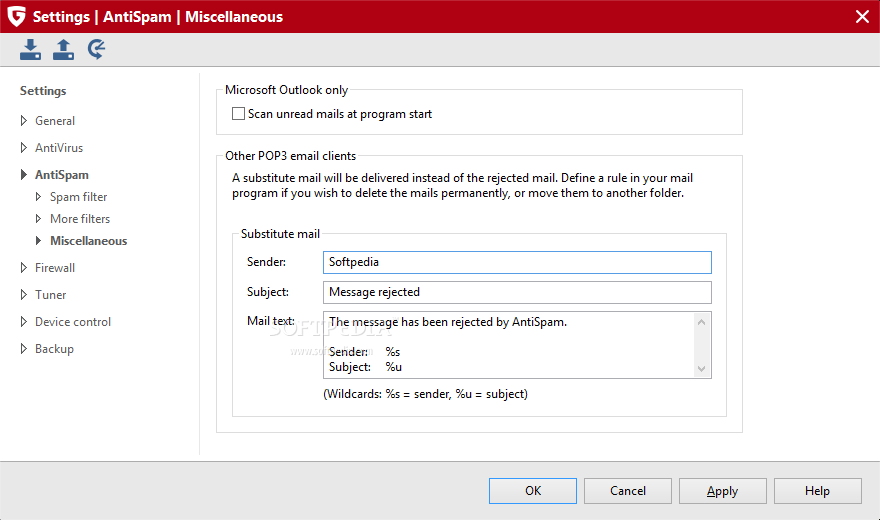
Task: Enable Scan unread mails at program start
Action: click(x=239, y=114)
